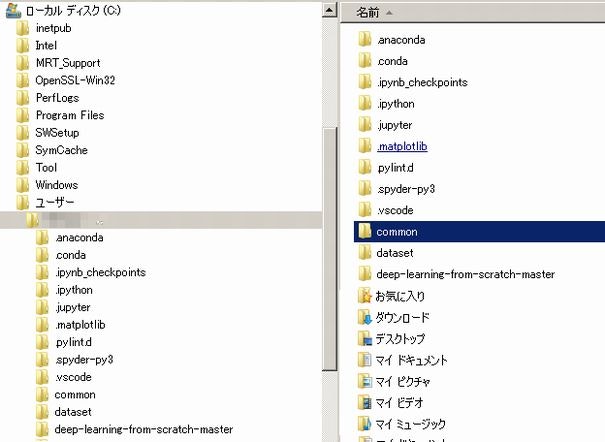
Task: Select Local Disk (C:) drive icon in tree
Action: pyautogui.click(x=14, y=10)
